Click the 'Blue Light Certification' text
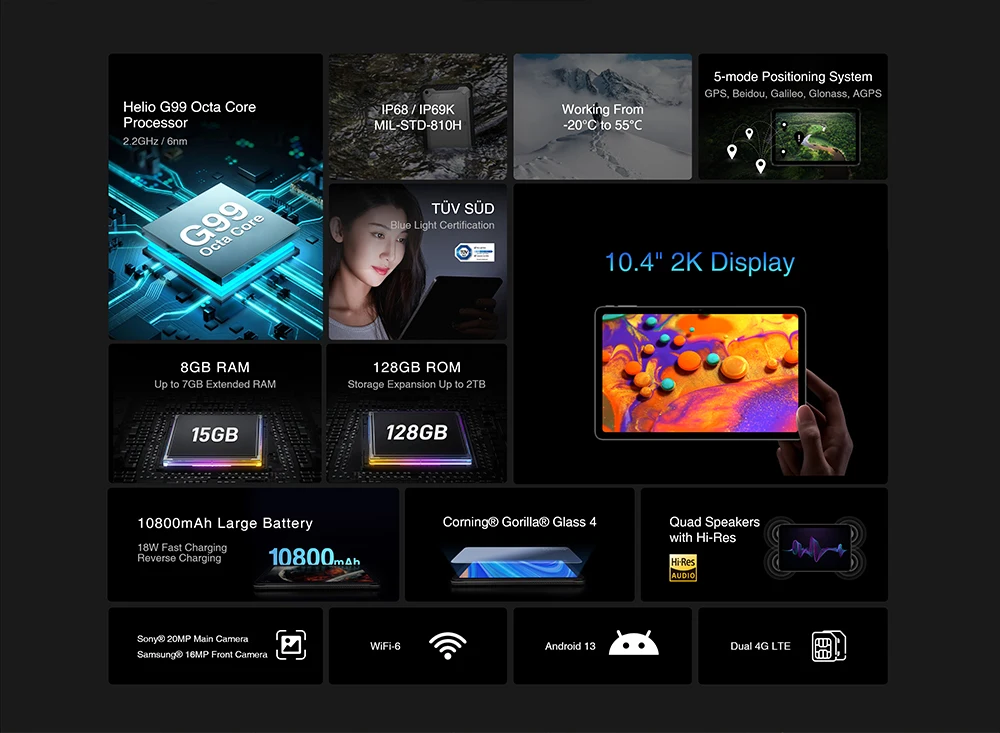Screen dimensions: 1000x733 click(x=442, y=225)
